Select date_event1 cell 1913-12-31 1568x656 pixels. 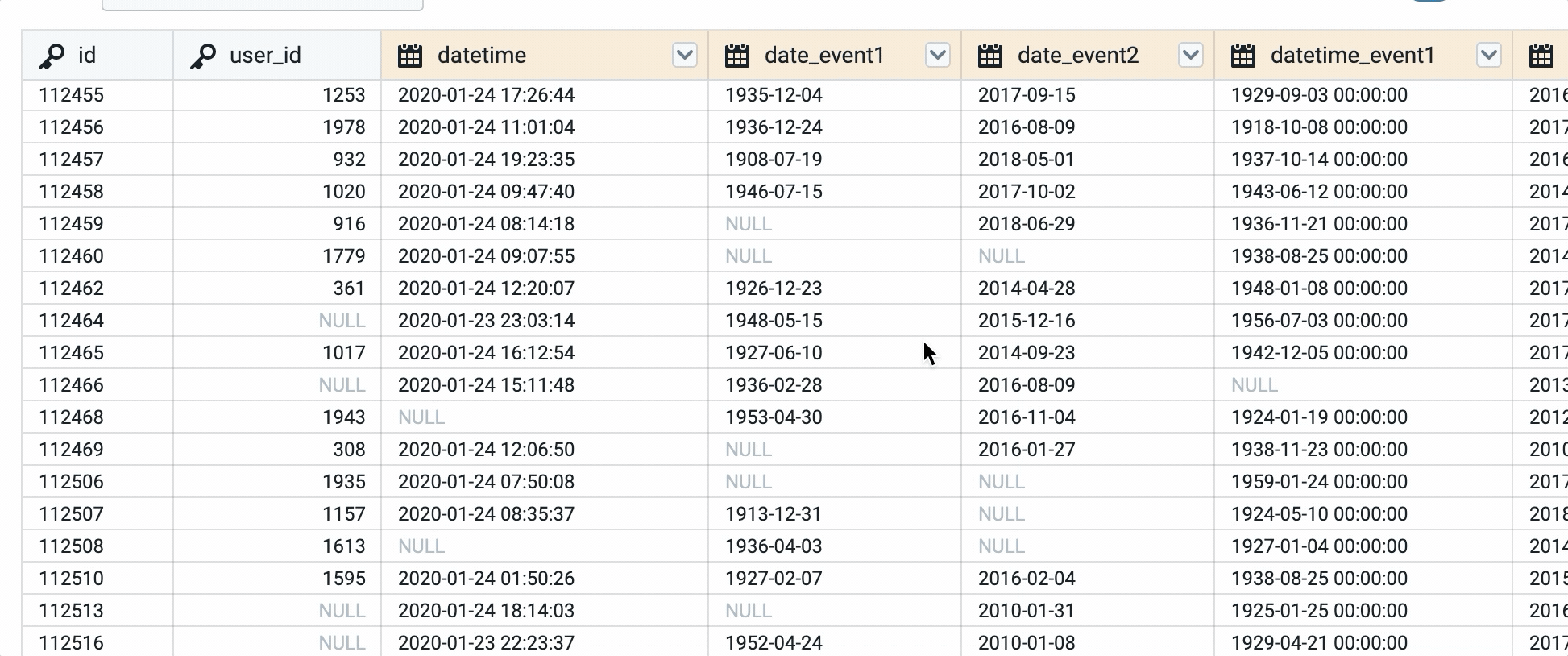pos(835,514)
